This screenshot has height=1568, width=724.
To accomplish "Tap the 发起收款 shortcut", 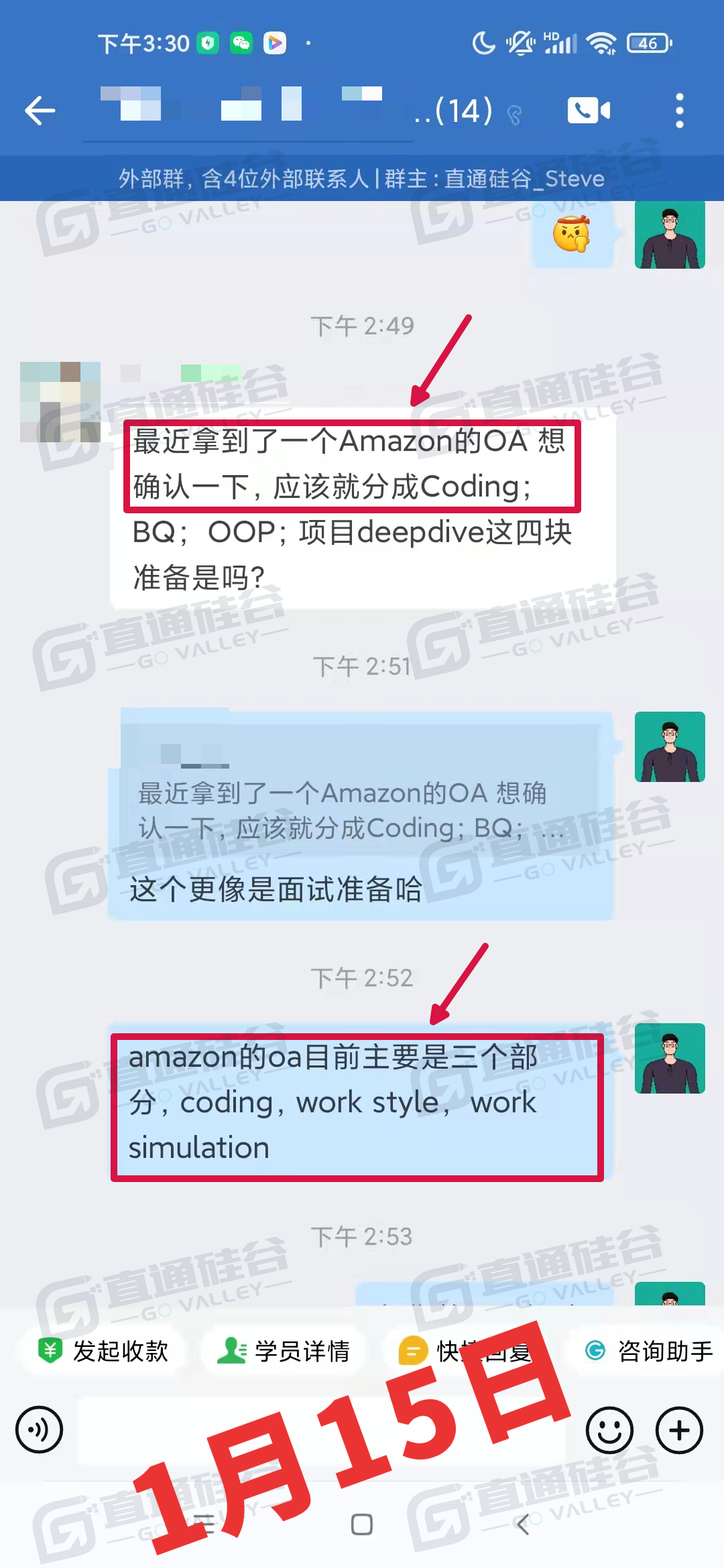I will tap(103, 1351).
